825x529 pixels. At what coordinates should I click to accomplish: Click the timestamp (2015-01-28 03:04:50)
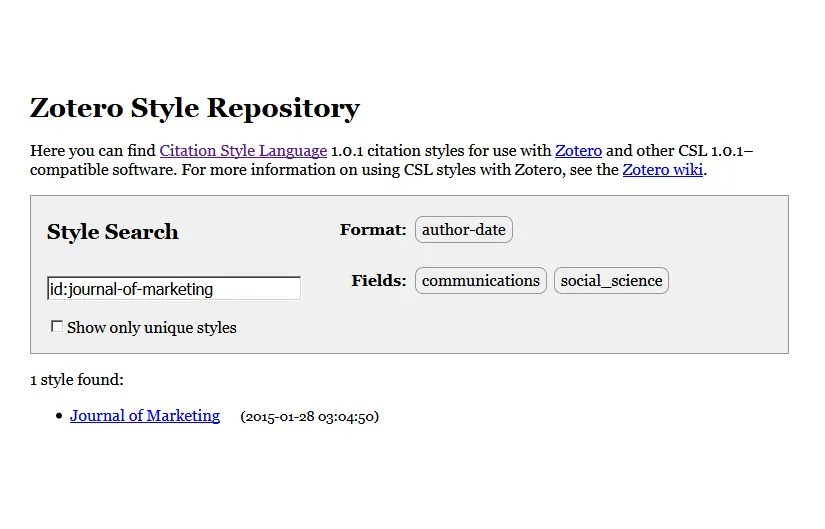click(x=309, y=416)
